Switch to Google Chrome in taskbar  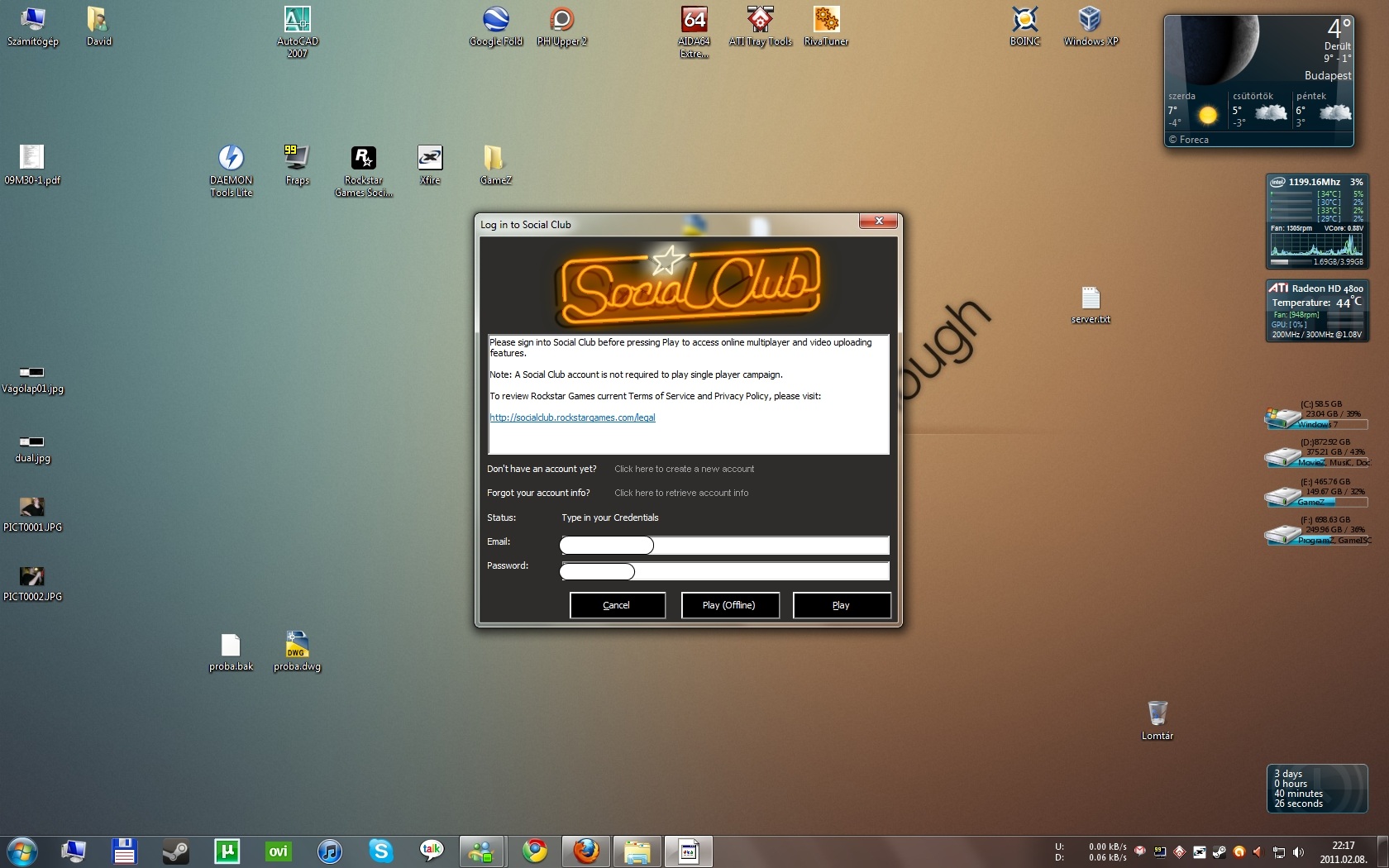point(535,851)
